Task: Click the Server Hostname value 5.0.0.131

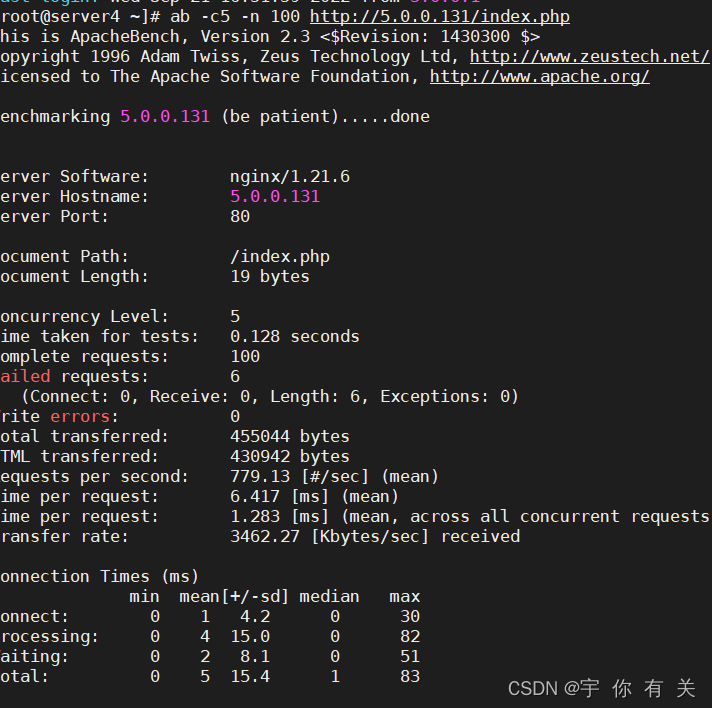Action: pos(275,197)
